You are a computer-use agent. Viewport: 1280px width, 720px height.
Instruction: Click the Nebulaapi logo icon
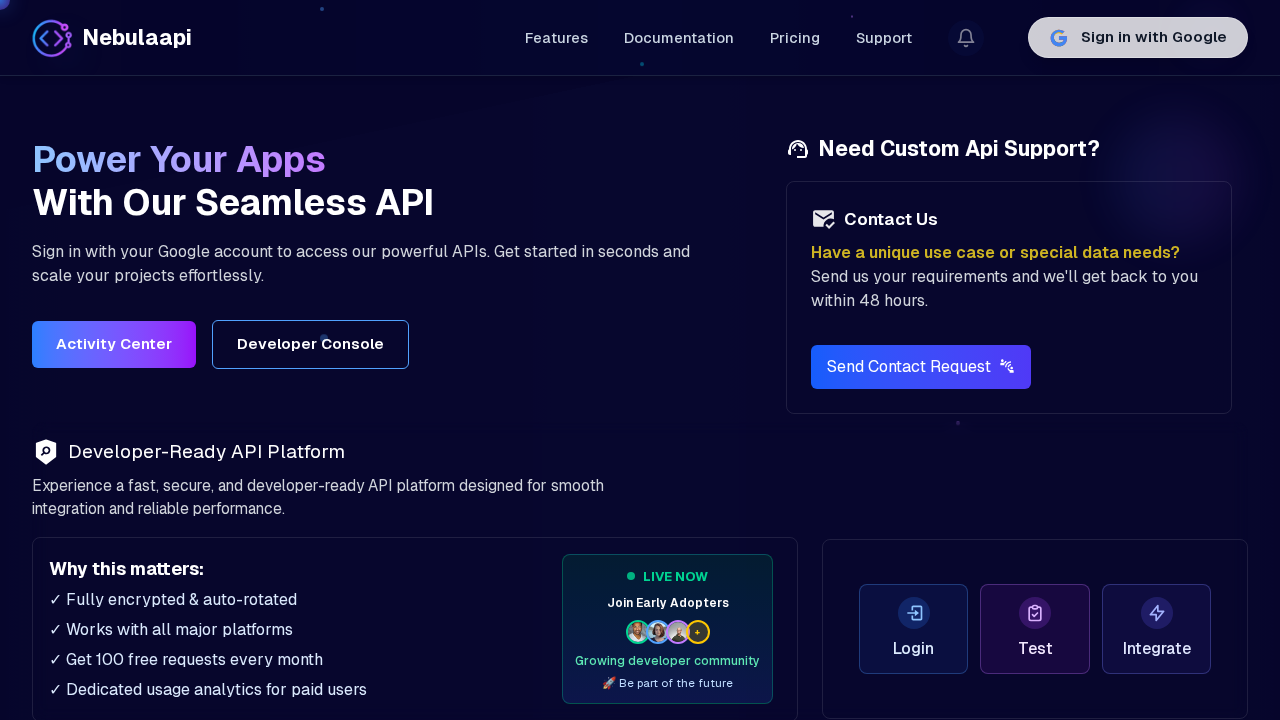coord(51,37)
